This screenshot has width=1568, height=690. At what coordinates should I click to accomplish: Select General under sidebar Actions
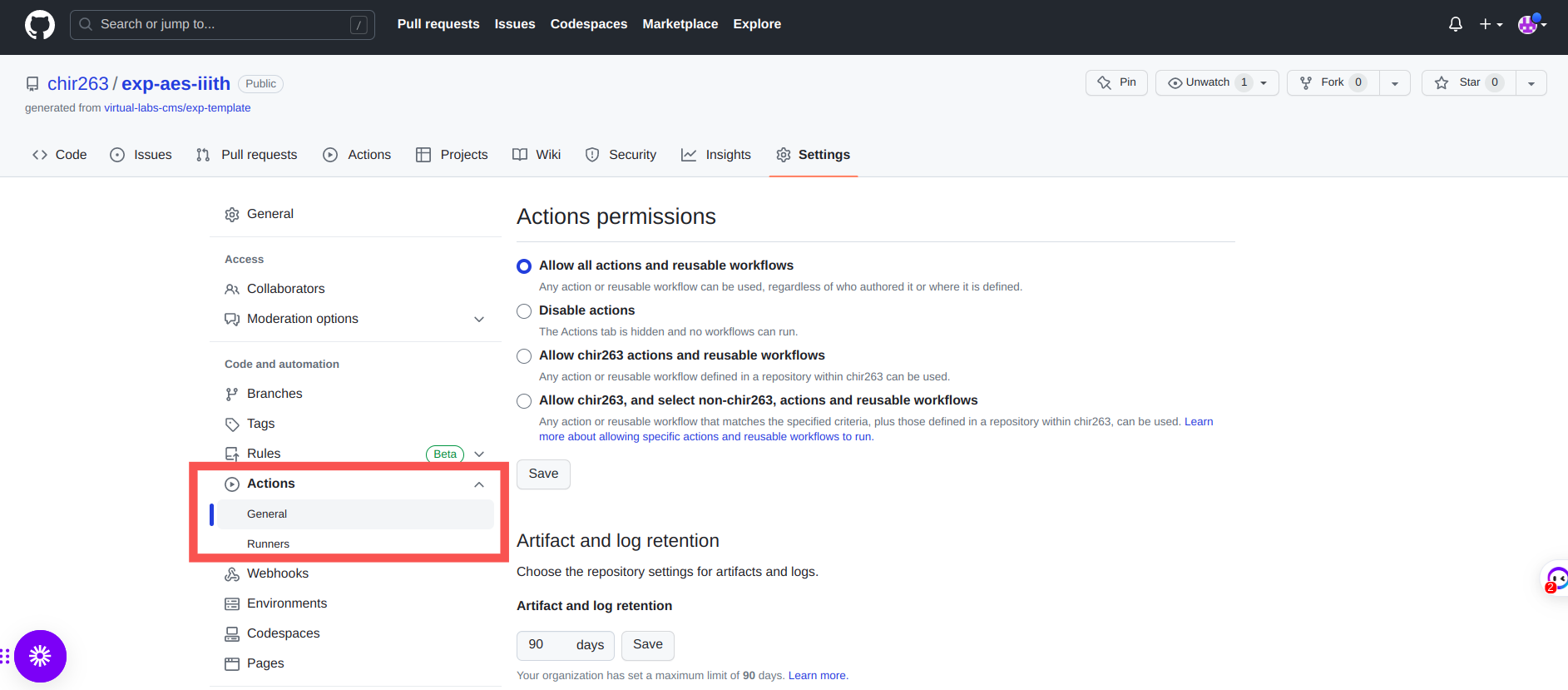[355, 514]
